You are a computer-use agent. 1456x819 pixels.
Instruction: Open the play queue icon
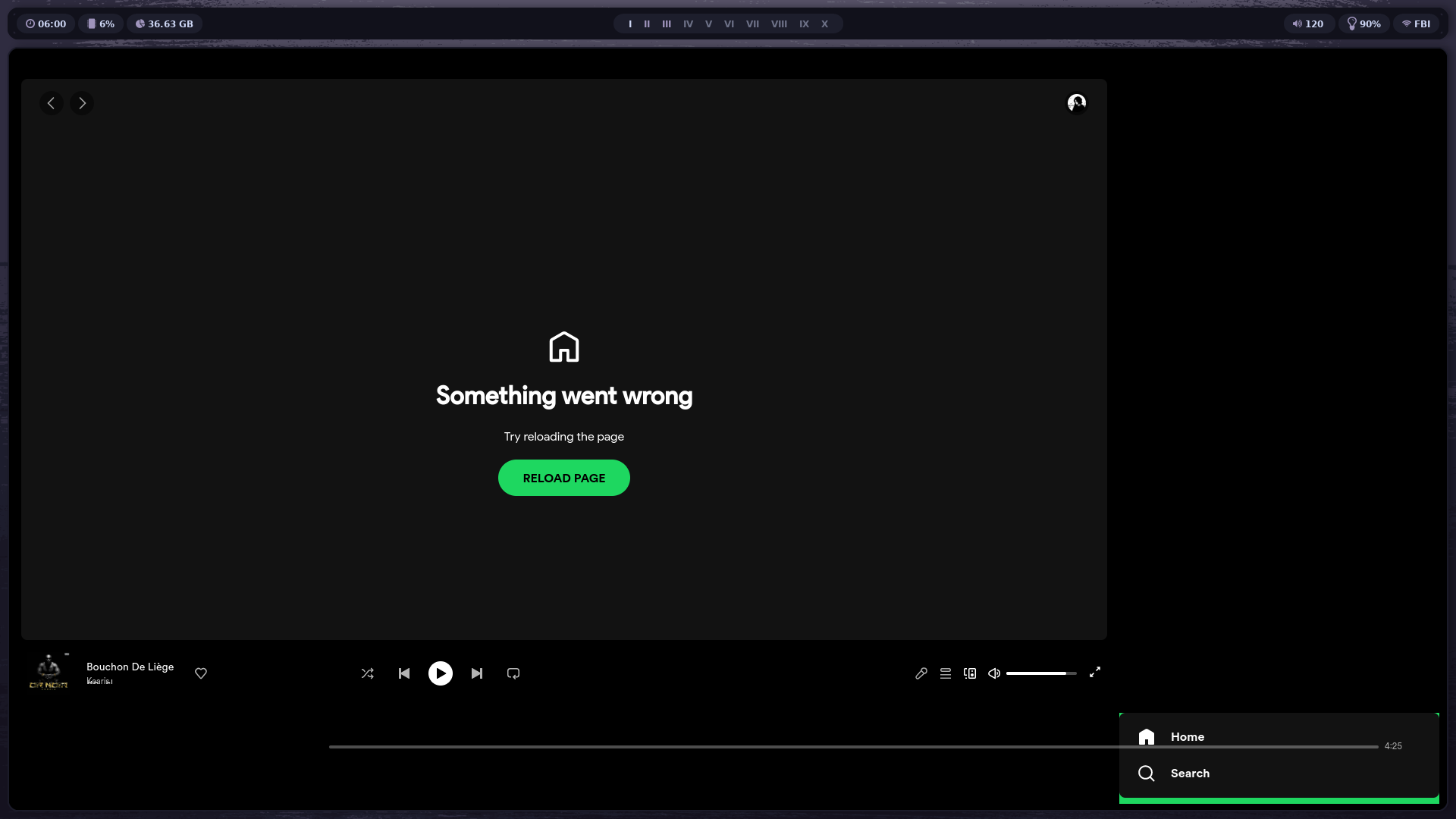tap(946, 673)
